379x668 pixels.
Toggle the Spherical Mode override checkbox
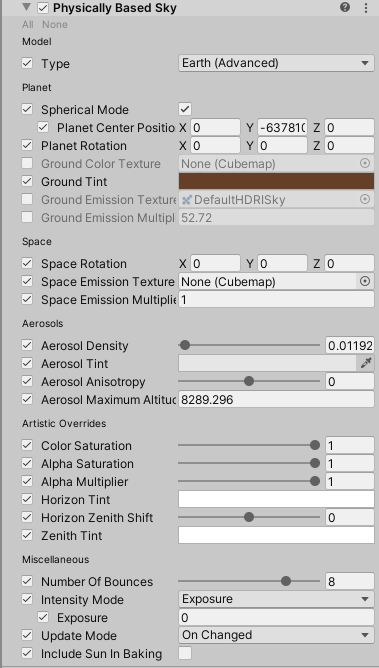pyautogui.click(x=27, y=109)
